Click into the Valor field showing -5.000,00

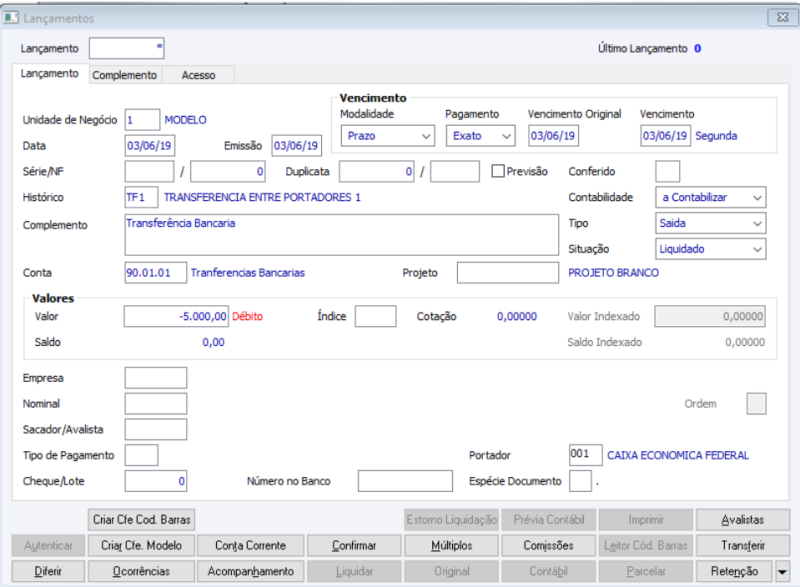(x=176, y=316)
